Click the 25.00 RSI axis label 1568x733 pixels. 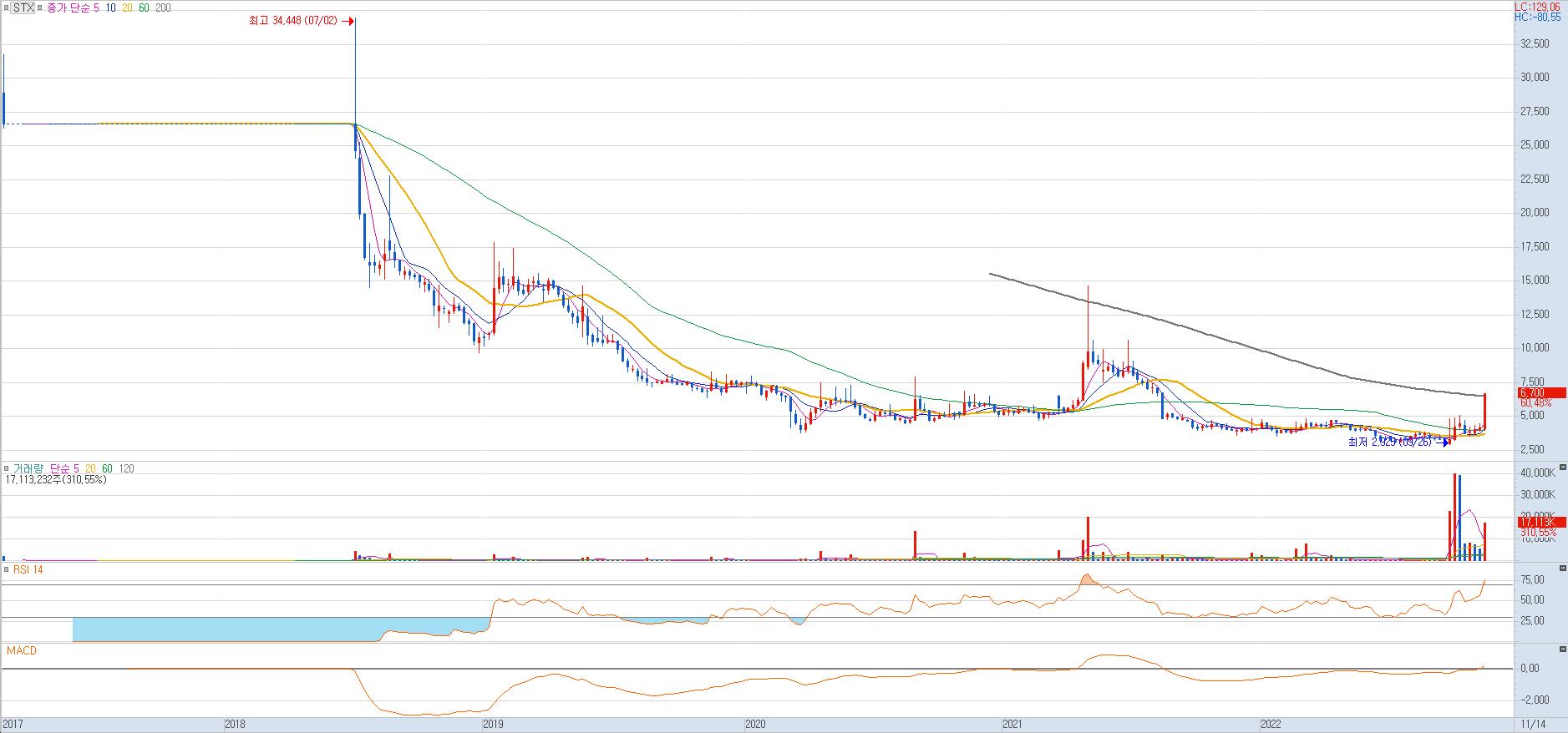(1532, 620)
